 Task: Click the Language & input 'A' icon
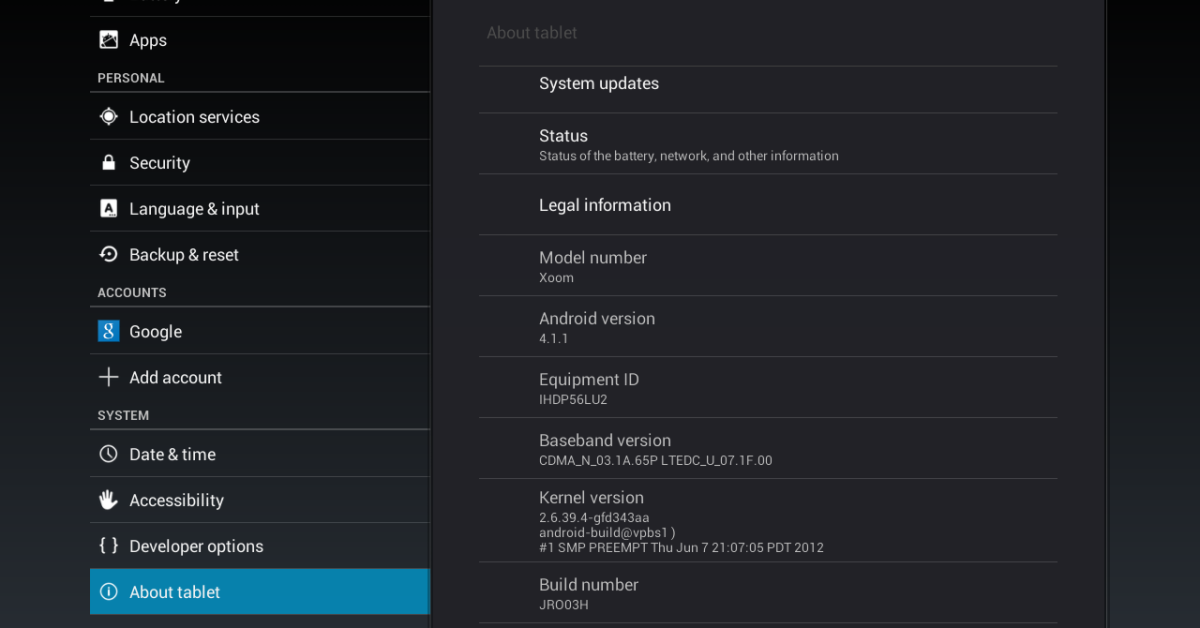tap(108, 209)
